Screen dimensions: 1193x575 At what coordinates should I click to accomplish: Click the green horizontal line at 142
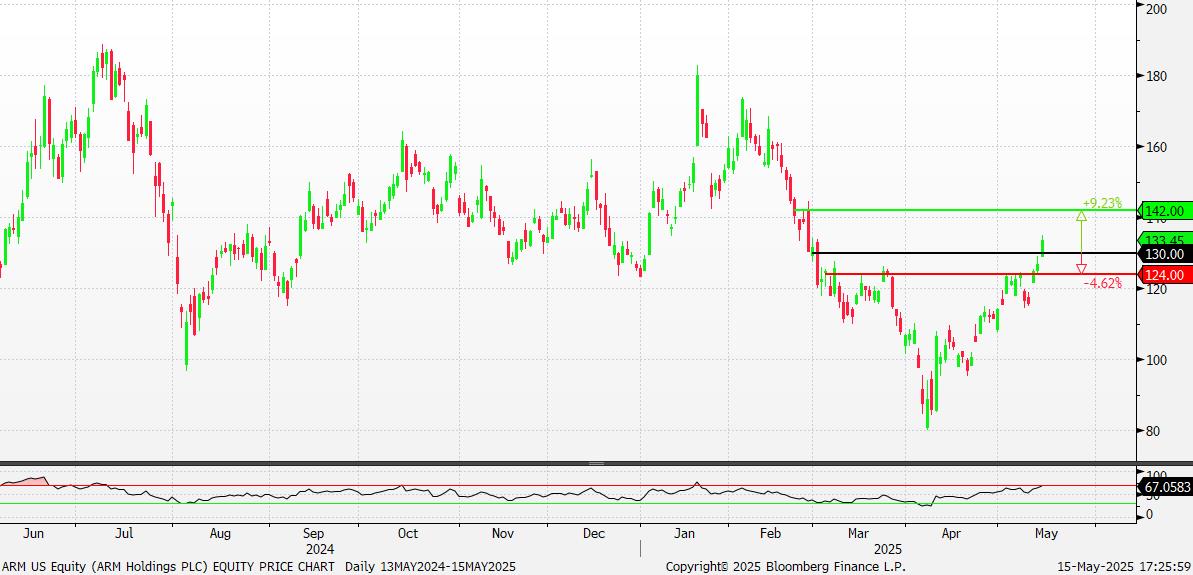pyautogui.click(x=965, y=210)
